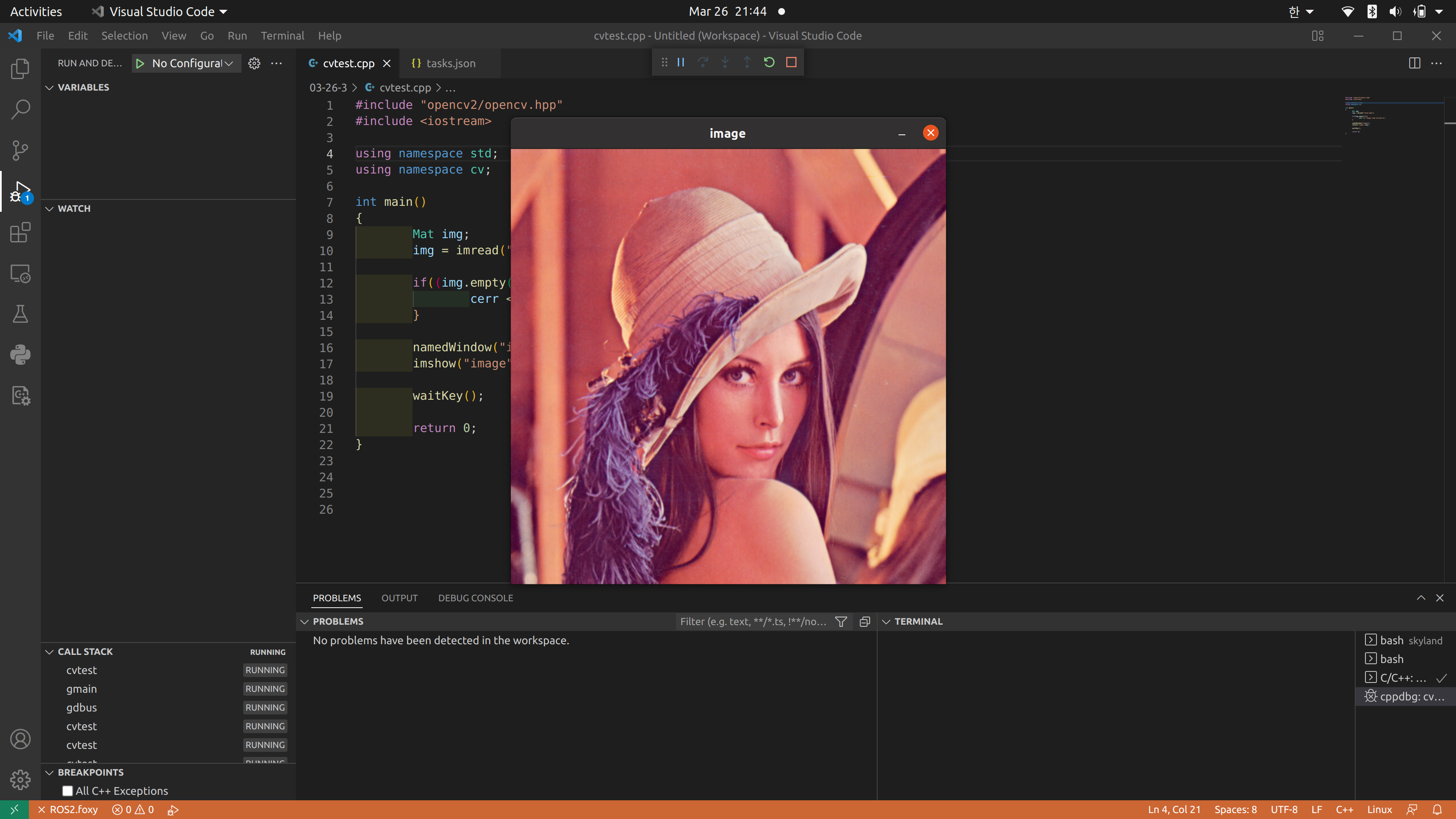Click the UTF-8 encoding selector
The width and height of the screenshot is (1456, 819).
1284,809
